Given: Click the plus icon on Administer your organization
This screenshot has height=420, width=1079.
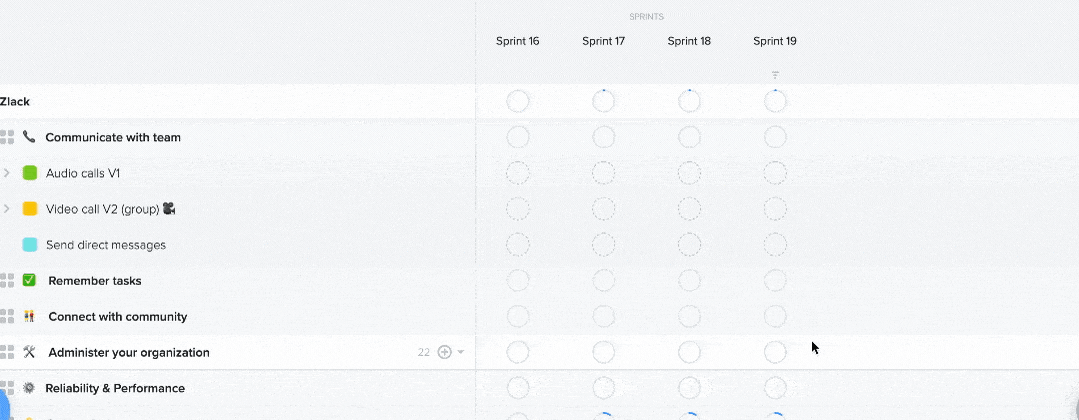Looking at the screenshot, I should (445, 353).
